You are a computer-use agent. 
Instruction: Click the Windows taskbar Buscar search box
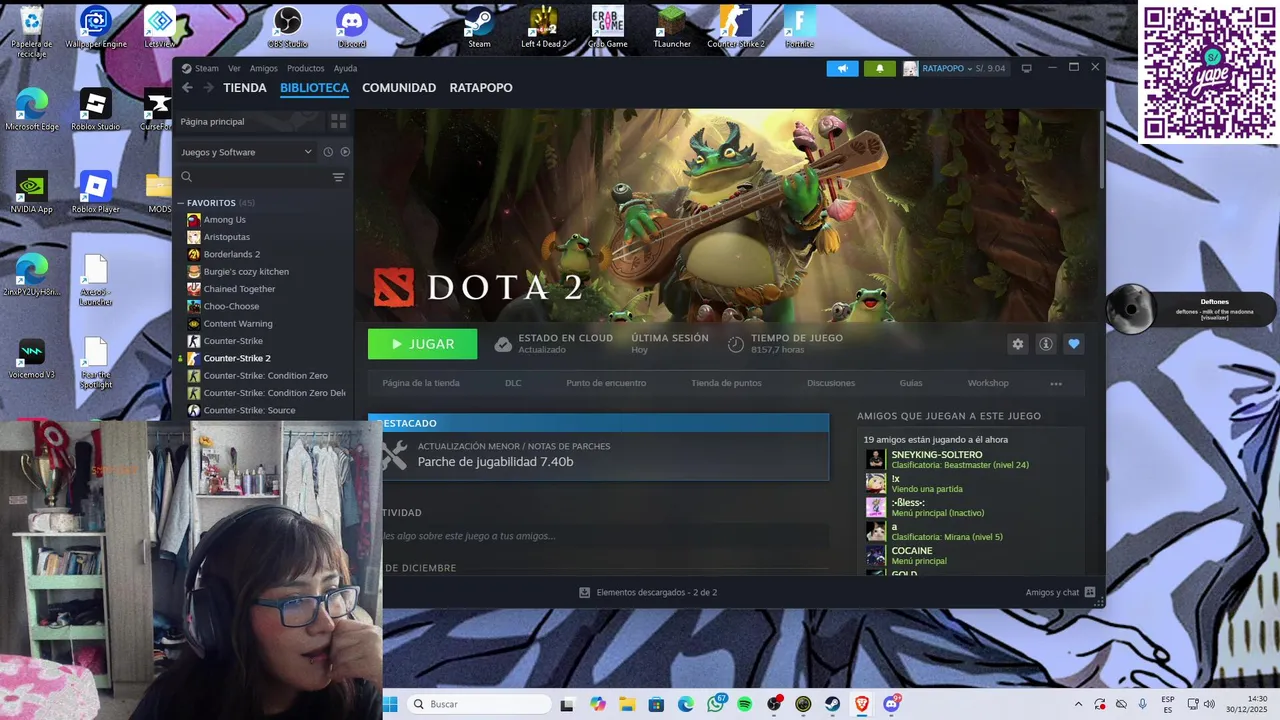coord(480,704)
